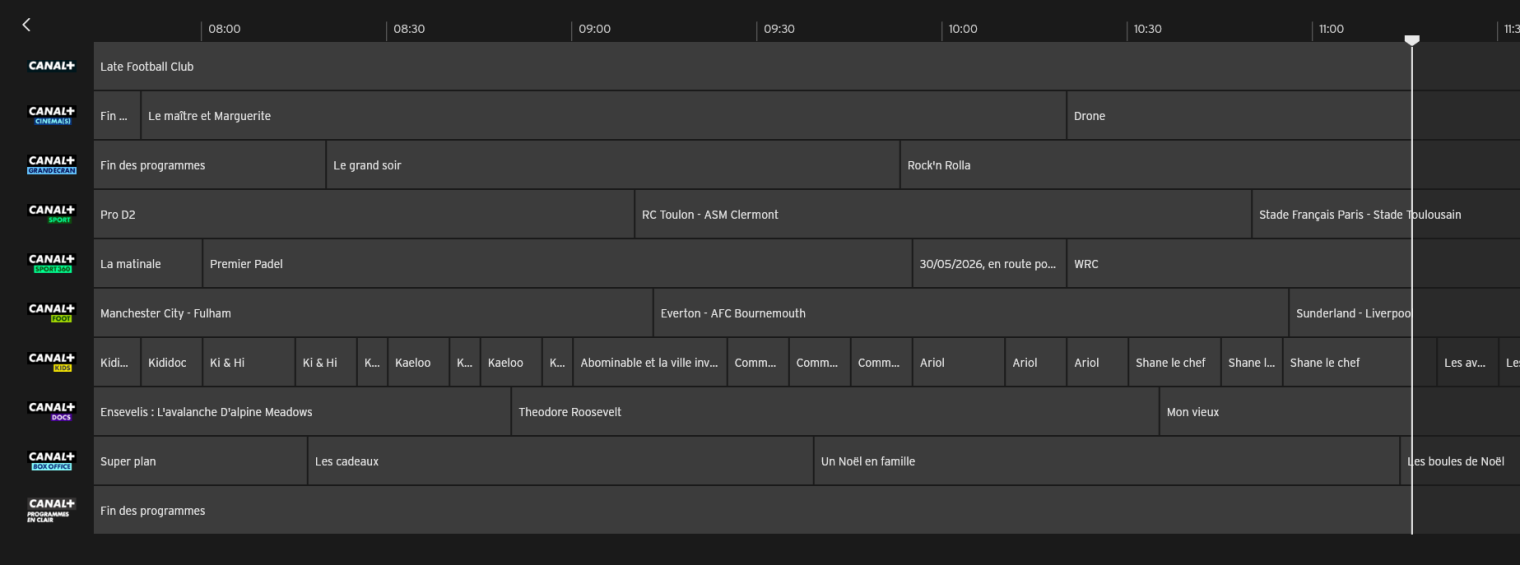1520x565 pixels.
Task: Select the CANAL+ Docs channel logo
Action: [51, 412]
